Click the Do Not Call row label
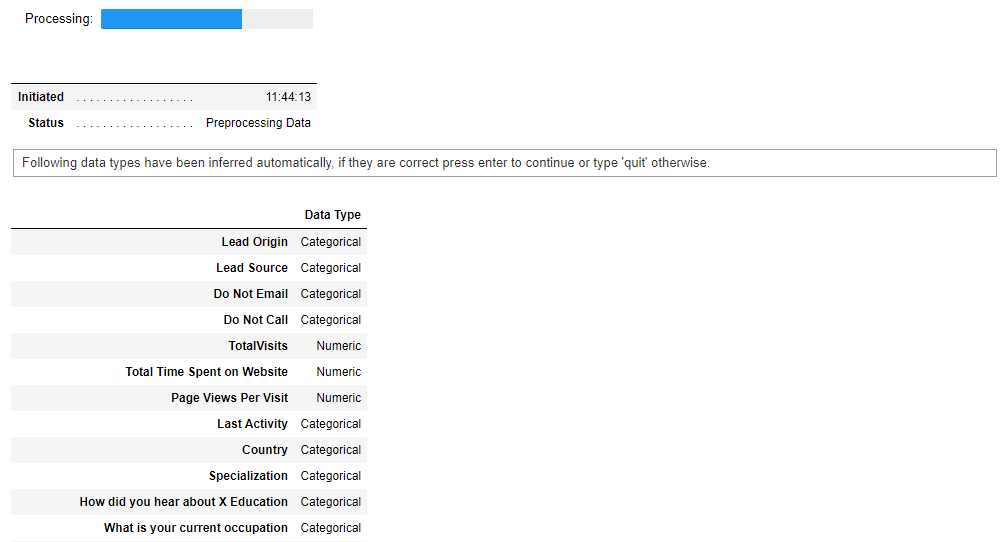The image size is (1004, 542). (x=255, y=320)
